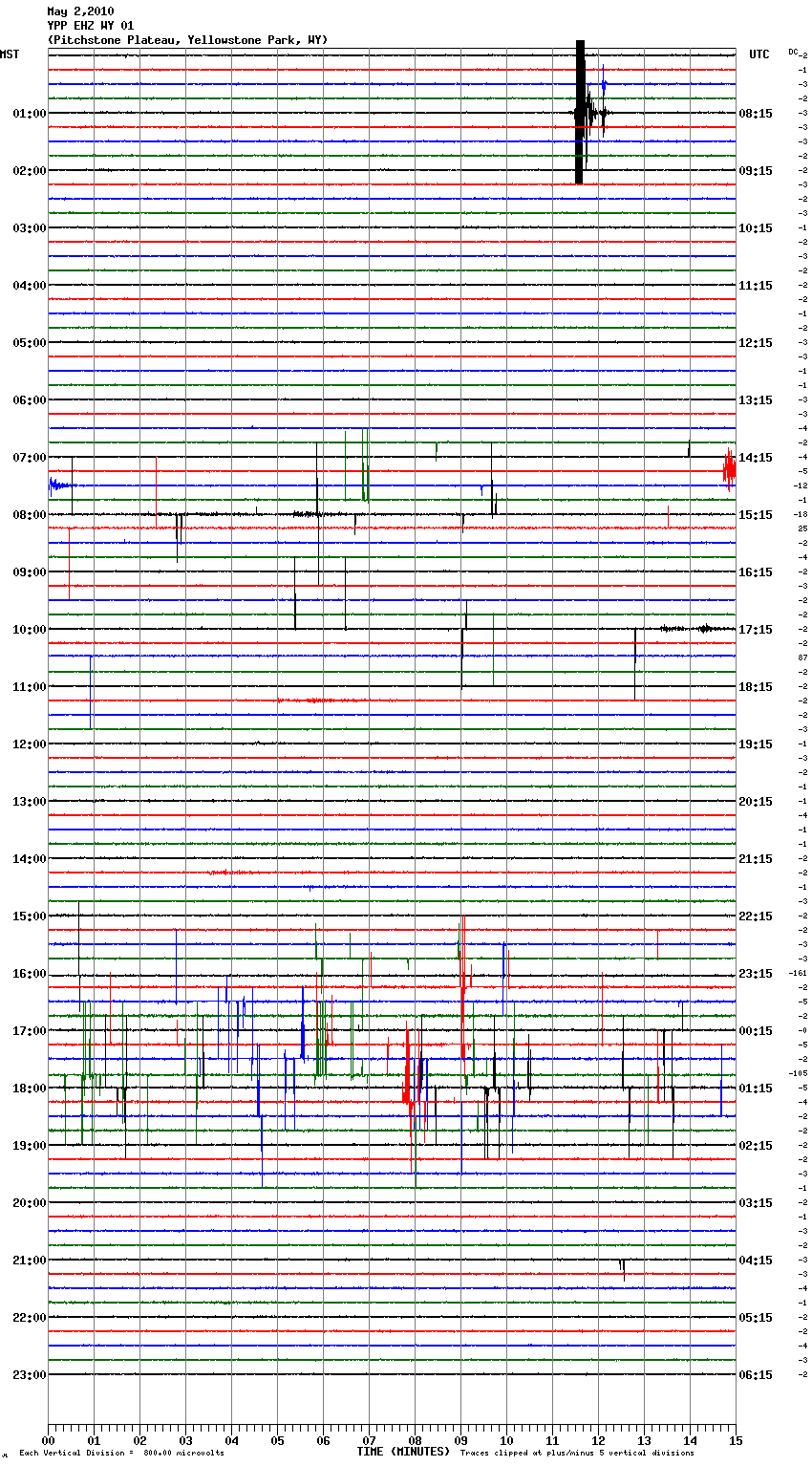Image resolution: width=812 pixels, height=1466 pixels.
Task: Select the 23:00 MST time label
Action: [x=29, y=1375]
